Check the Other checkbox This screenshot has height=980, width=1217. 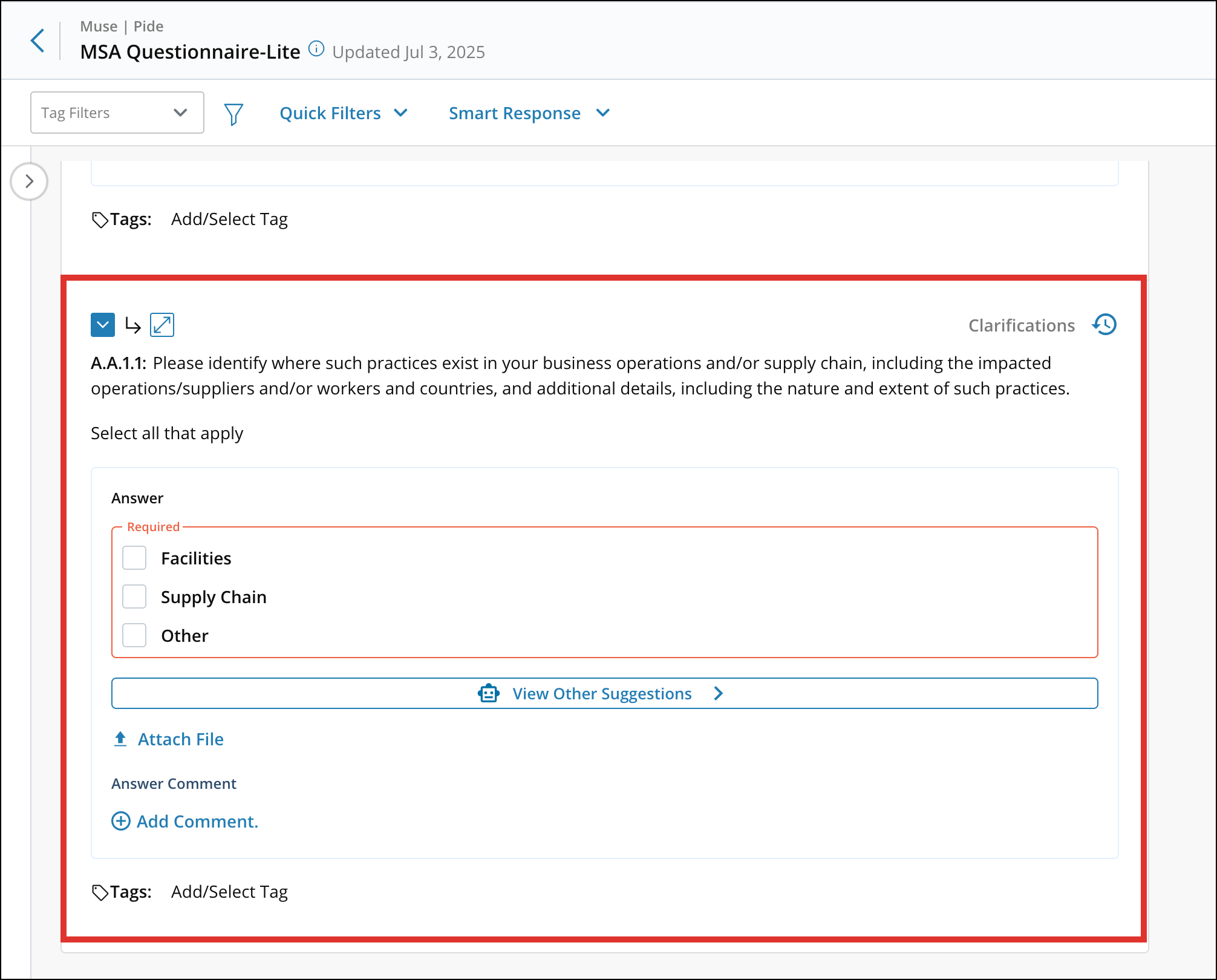click(x=134, y=635)
